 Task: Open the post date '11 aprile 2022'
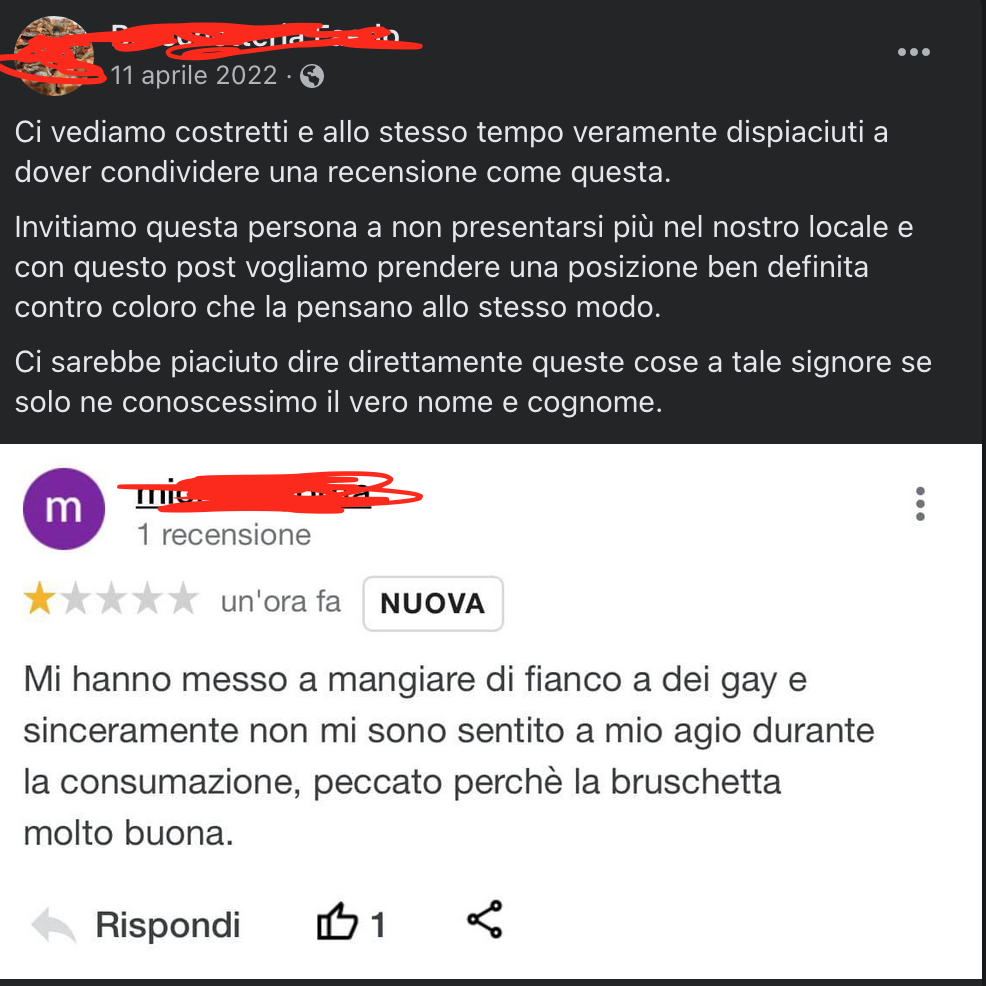coord(194,75)
